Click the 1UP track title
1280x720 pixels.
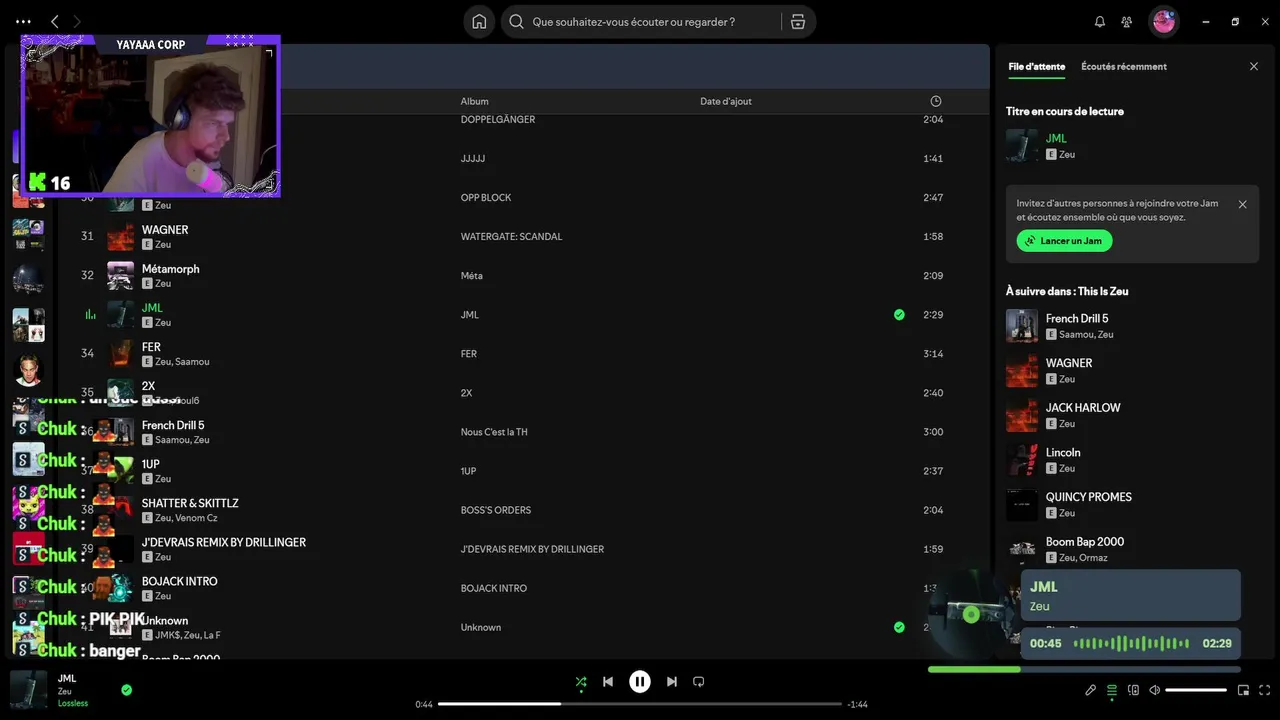click(x=150, y=465)
